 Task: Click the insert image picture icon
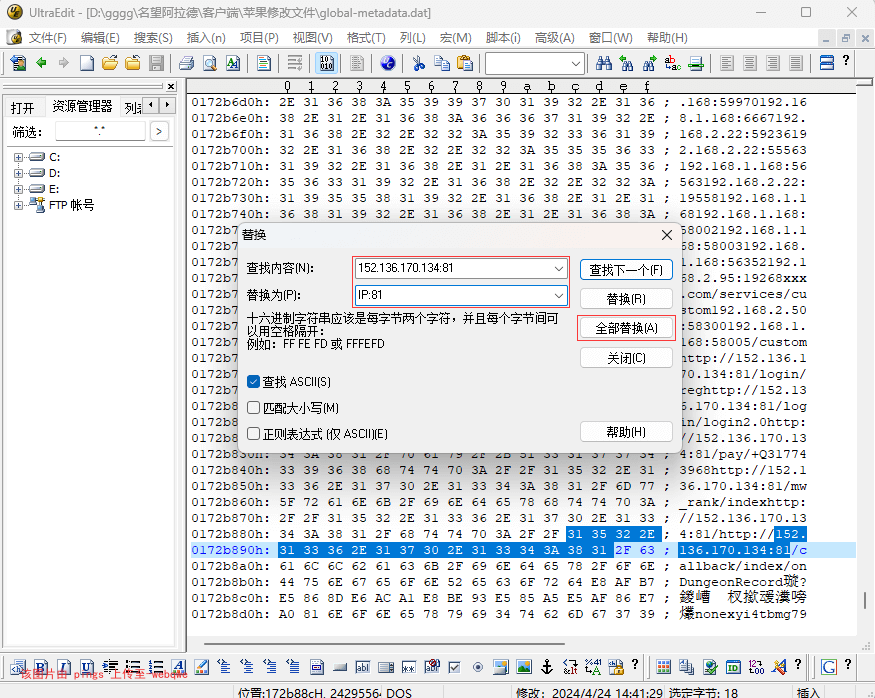(523, 666)
